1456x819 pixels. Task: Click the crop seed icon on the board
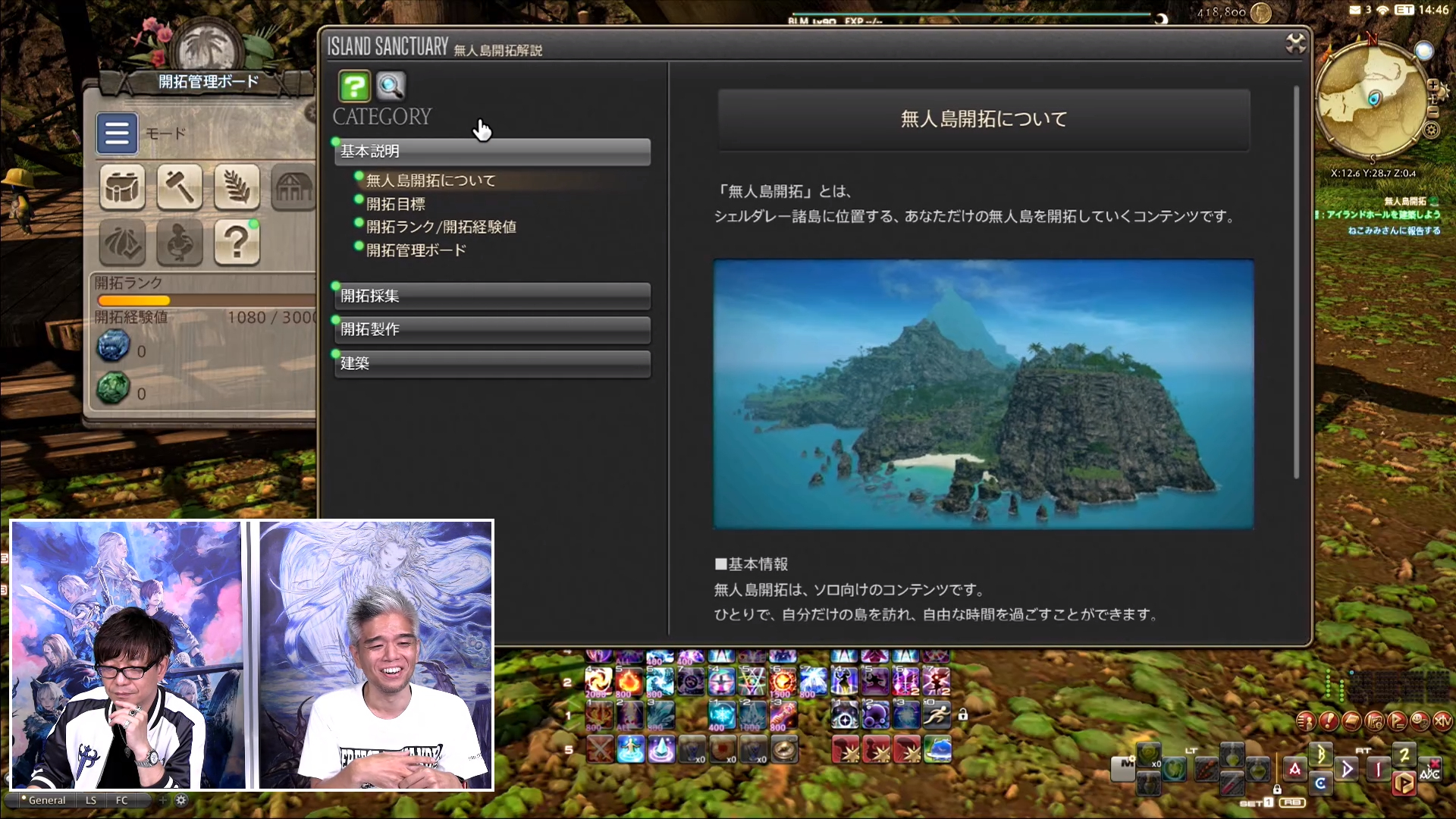tap(122, 243)
